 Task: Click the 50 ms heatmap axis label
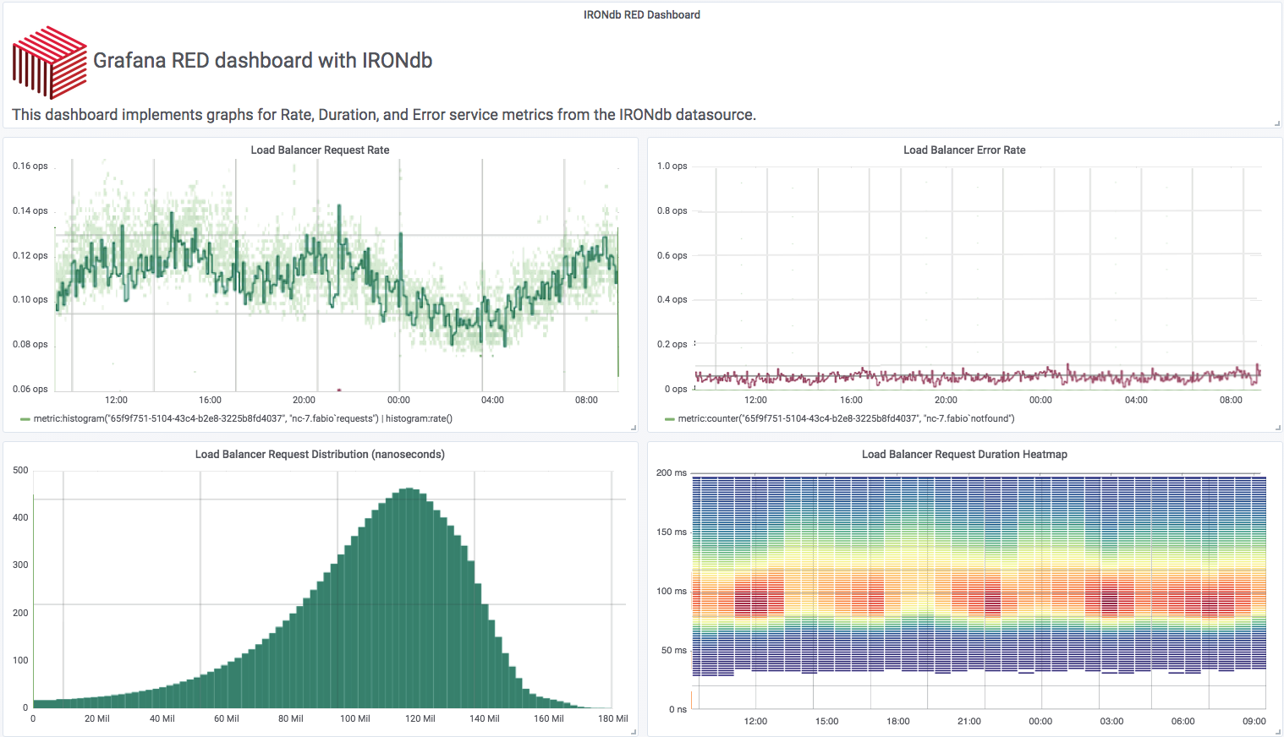[674, 650]
